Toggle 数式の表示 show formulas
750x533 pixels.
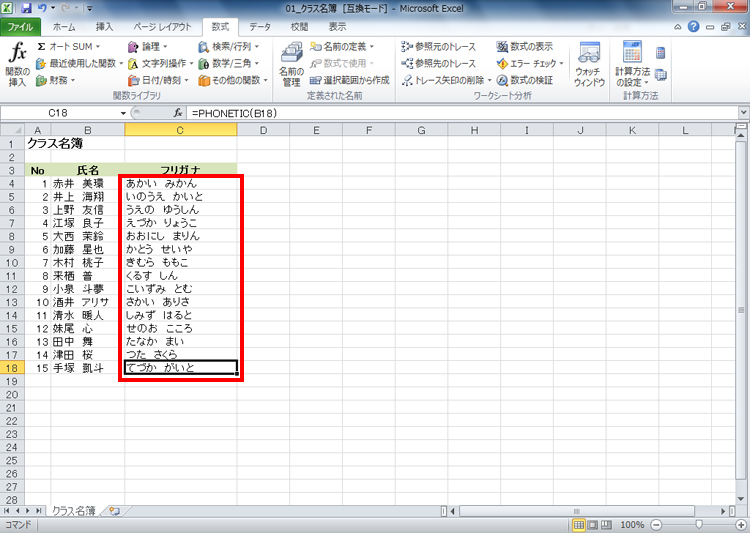click(524, 46)
